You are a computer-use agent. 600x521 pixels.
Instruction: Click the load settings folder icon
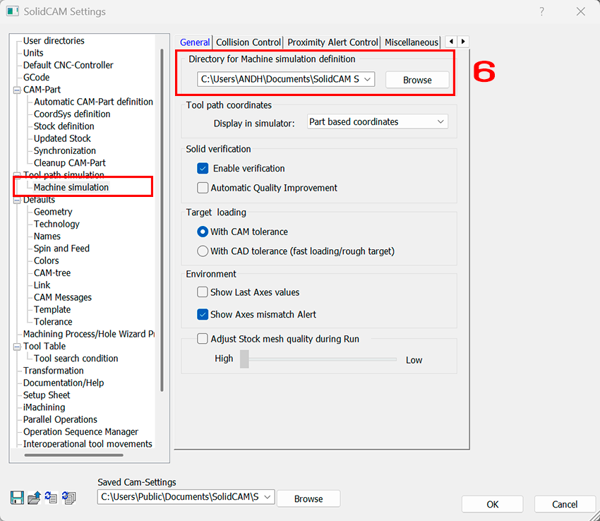(34, 497)
